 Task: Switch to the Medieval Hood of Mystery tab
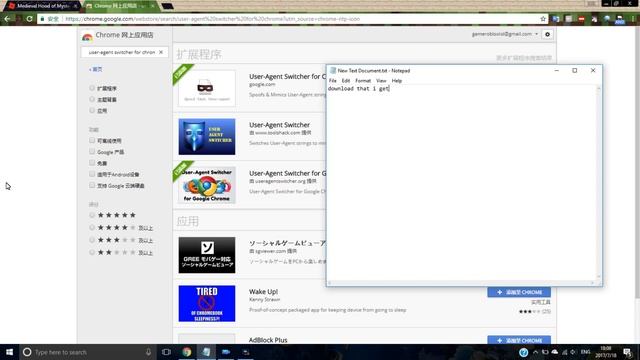(x=42, y=6)
